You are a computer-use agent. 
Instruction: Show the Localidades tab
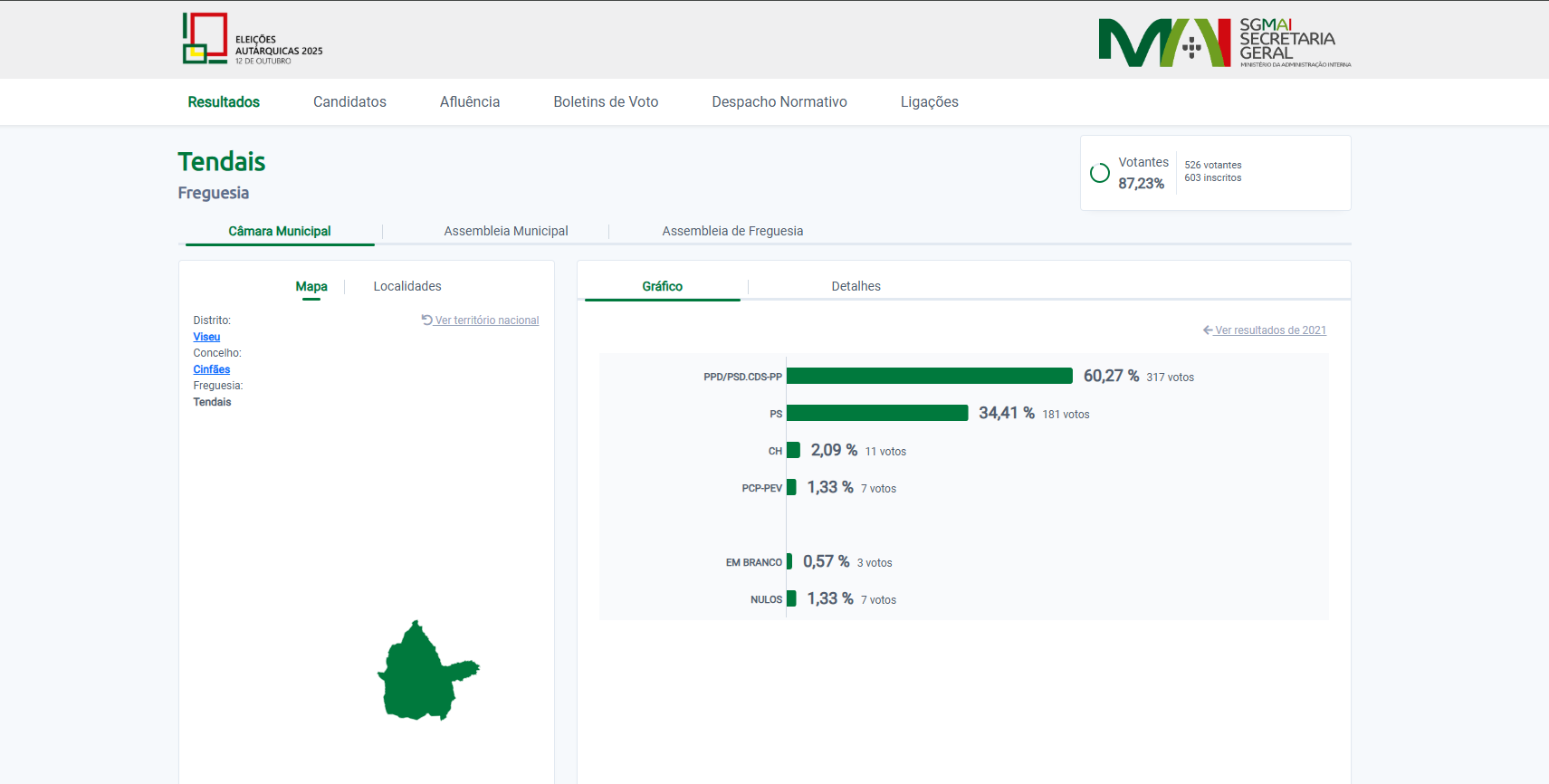[407, 286]
